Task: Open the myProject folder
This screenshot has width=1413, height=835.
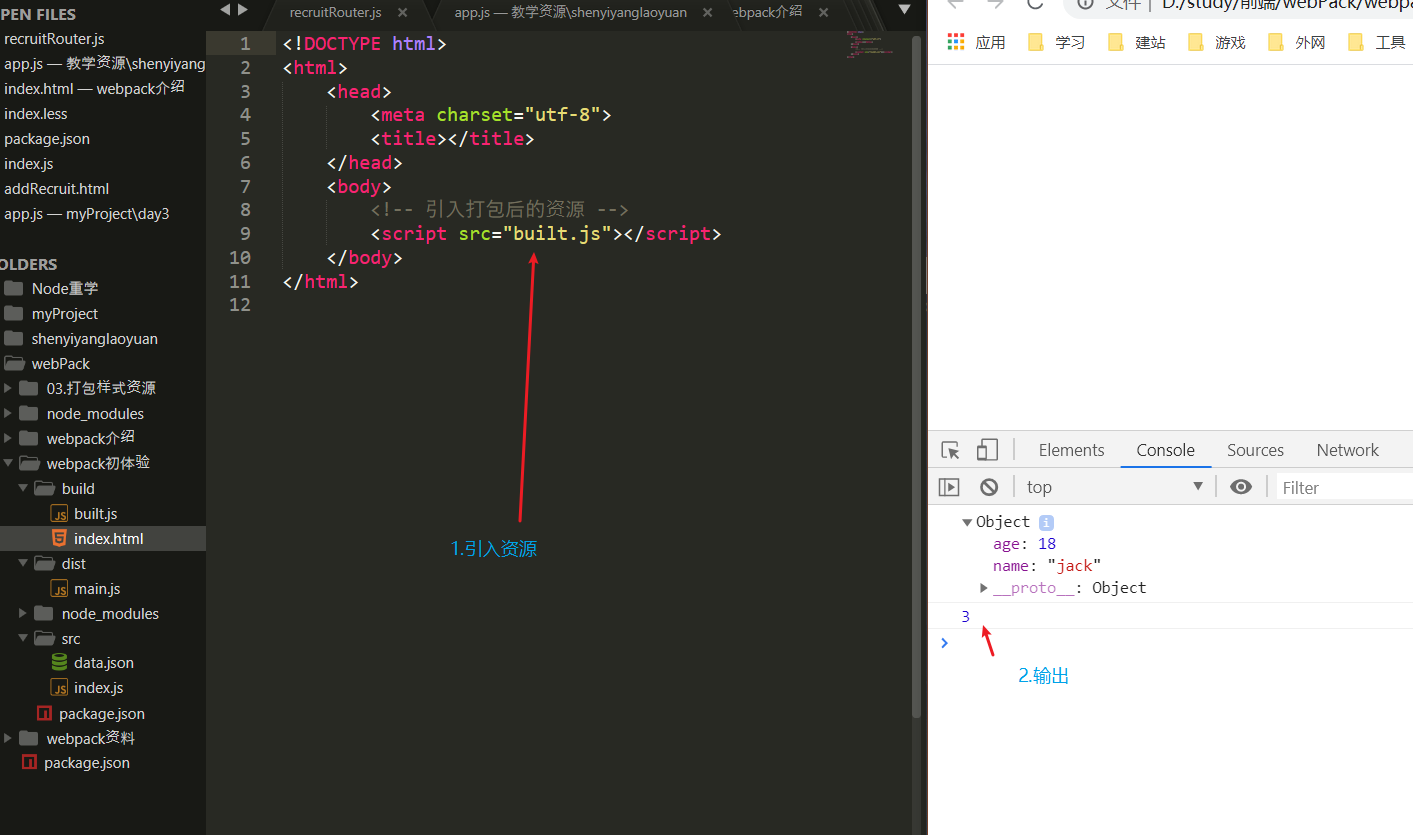Action: click(x=65, y=314)
